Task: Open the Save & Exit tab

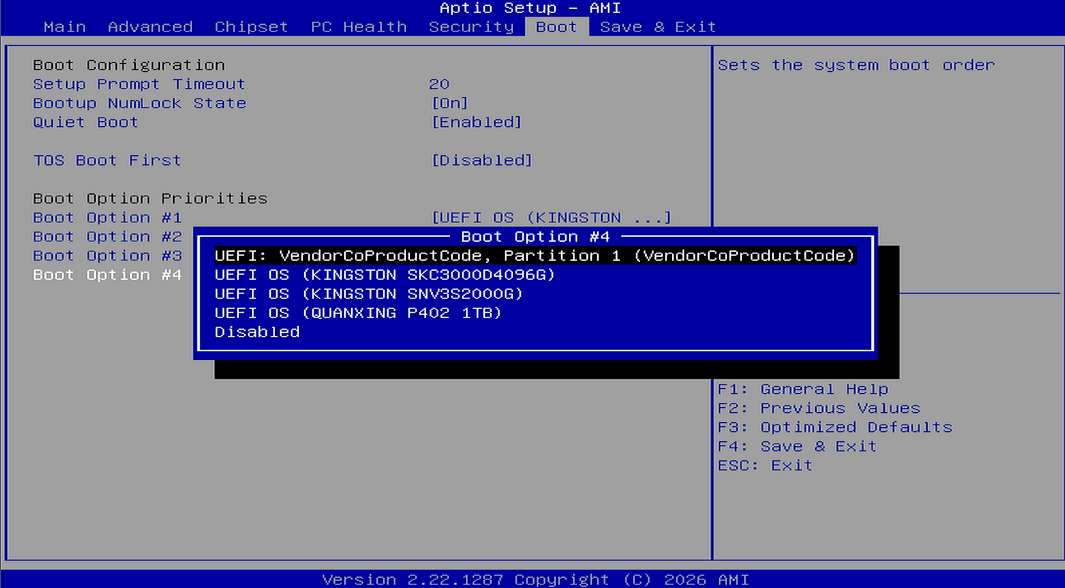Action: coord(657,27)
